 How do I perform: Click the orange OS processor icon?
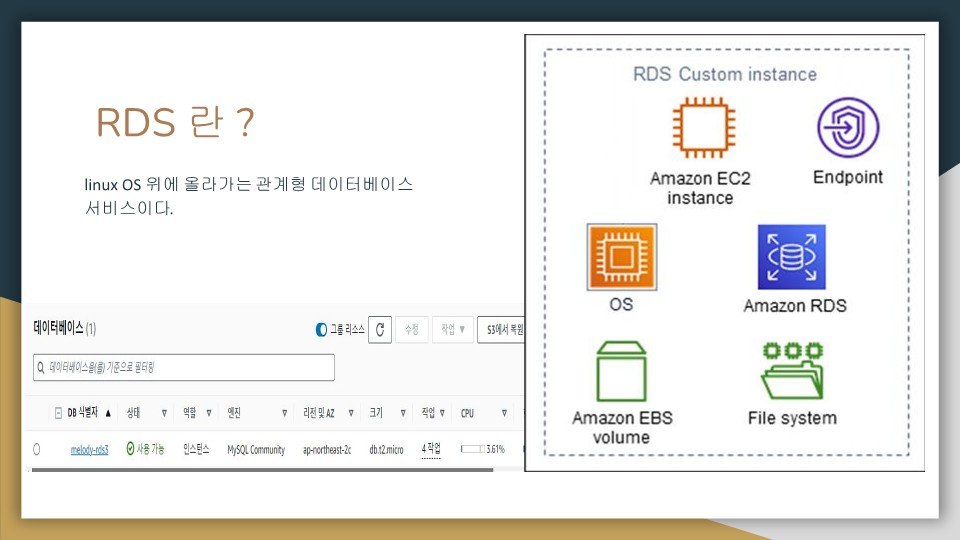621,257
